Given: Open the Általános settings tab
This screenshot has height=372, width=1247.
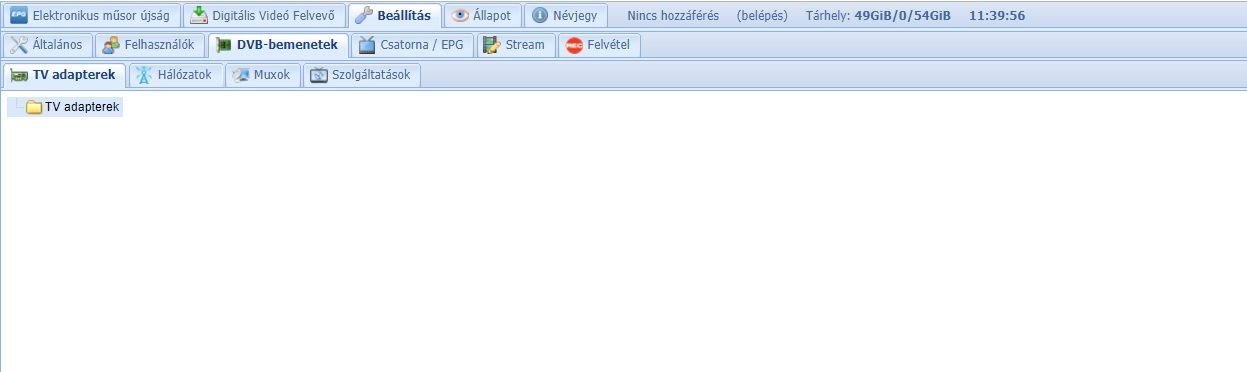Looking at the screenshot, I should click(48, 45).
